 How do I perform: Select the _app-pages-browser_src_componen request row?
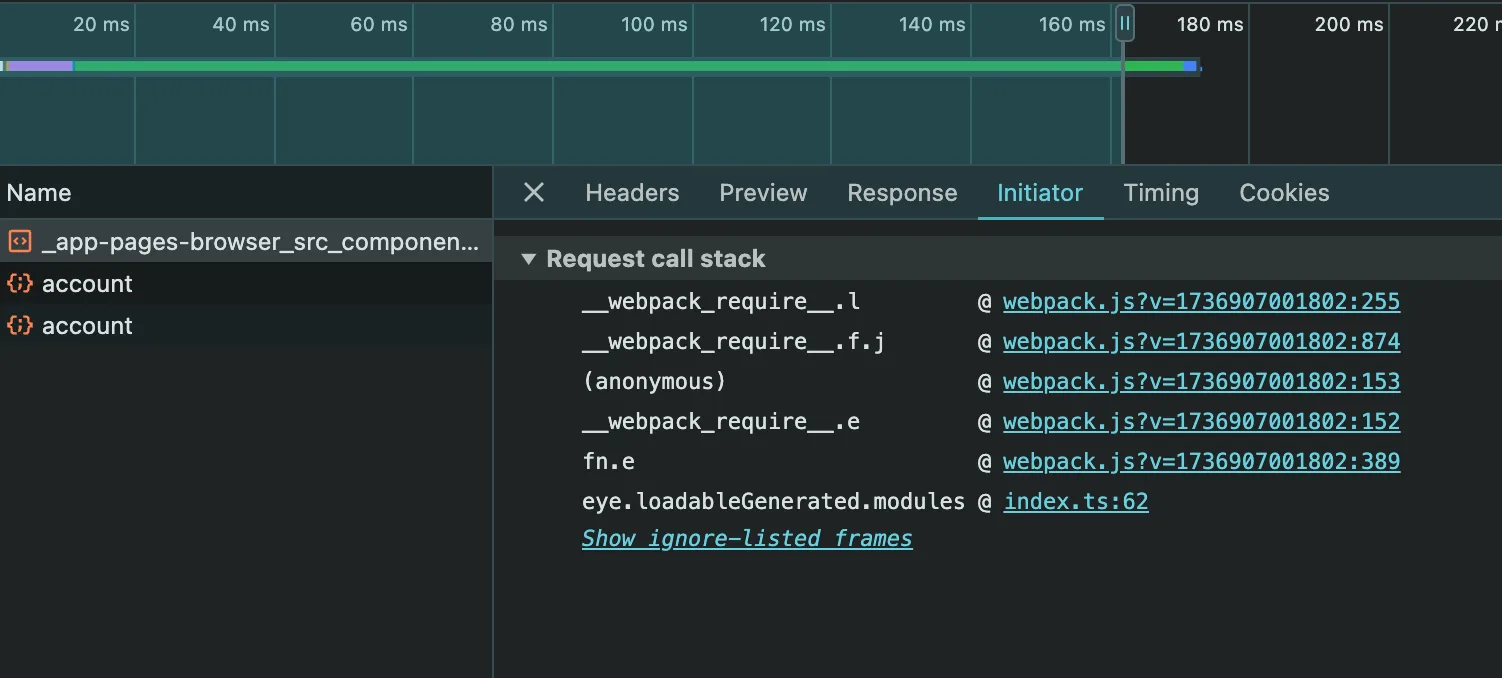[246, 241]
